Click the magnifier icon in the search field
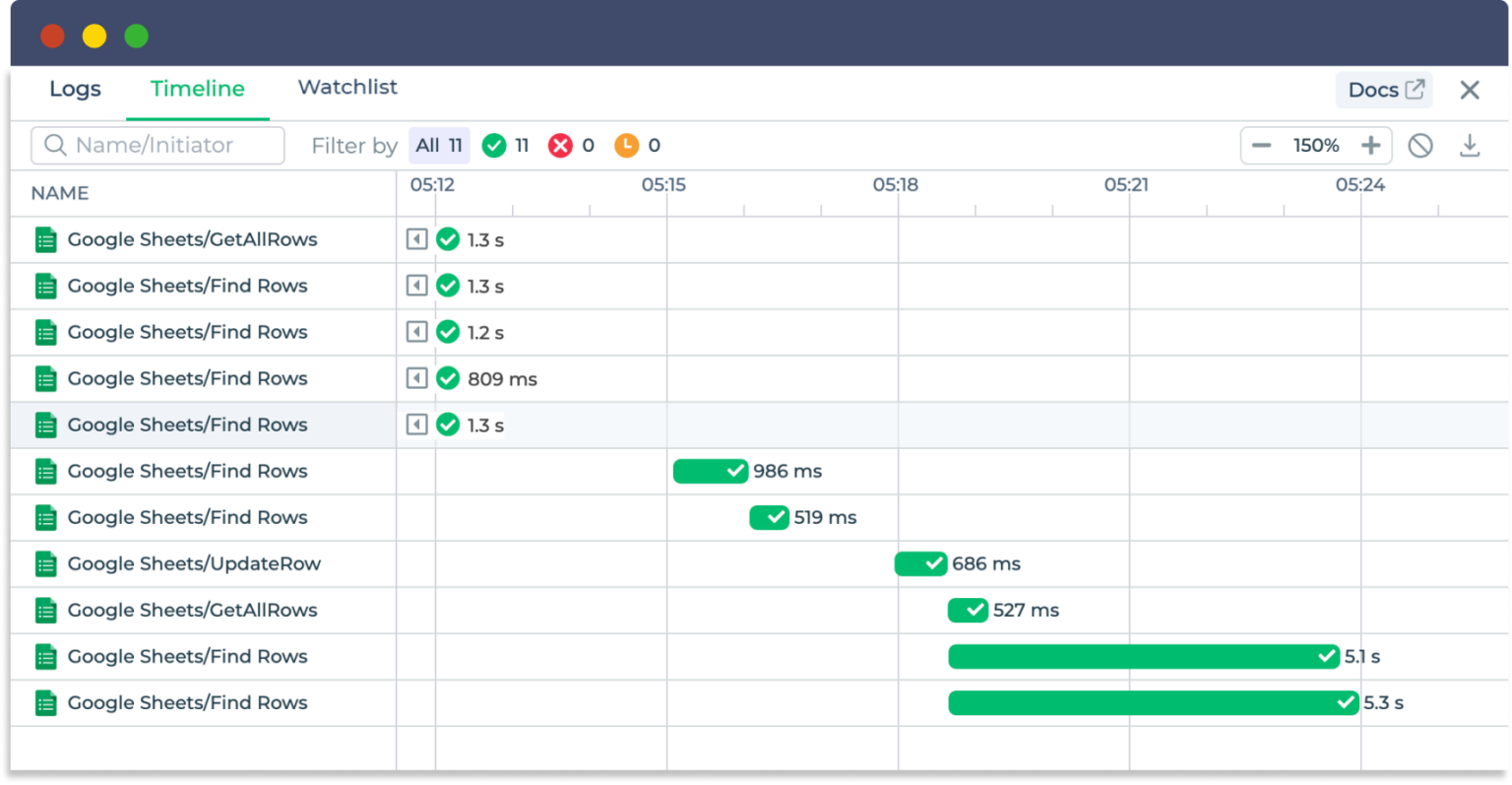Viewport: 1512px width, 785px height. tap(56, 145)
